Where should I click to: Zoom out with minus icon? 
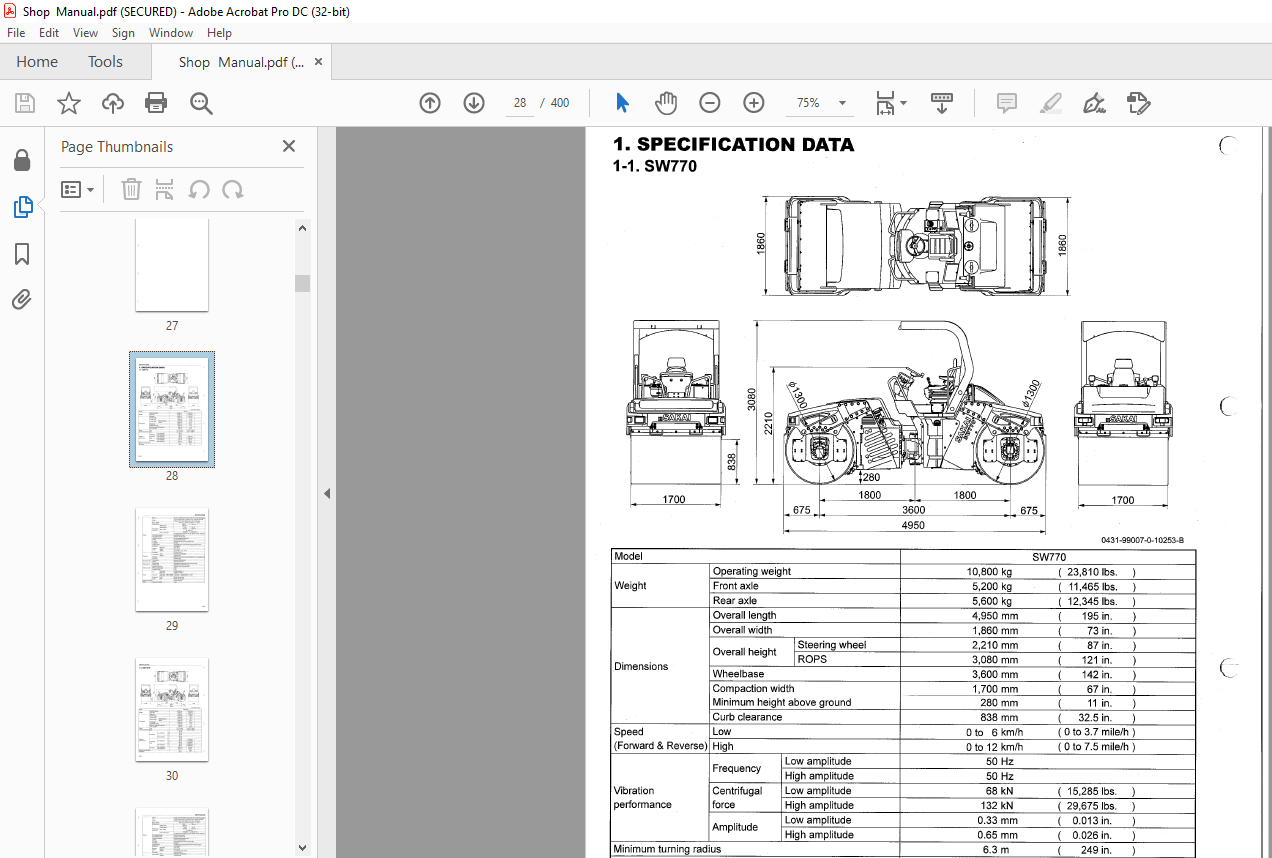710,103
